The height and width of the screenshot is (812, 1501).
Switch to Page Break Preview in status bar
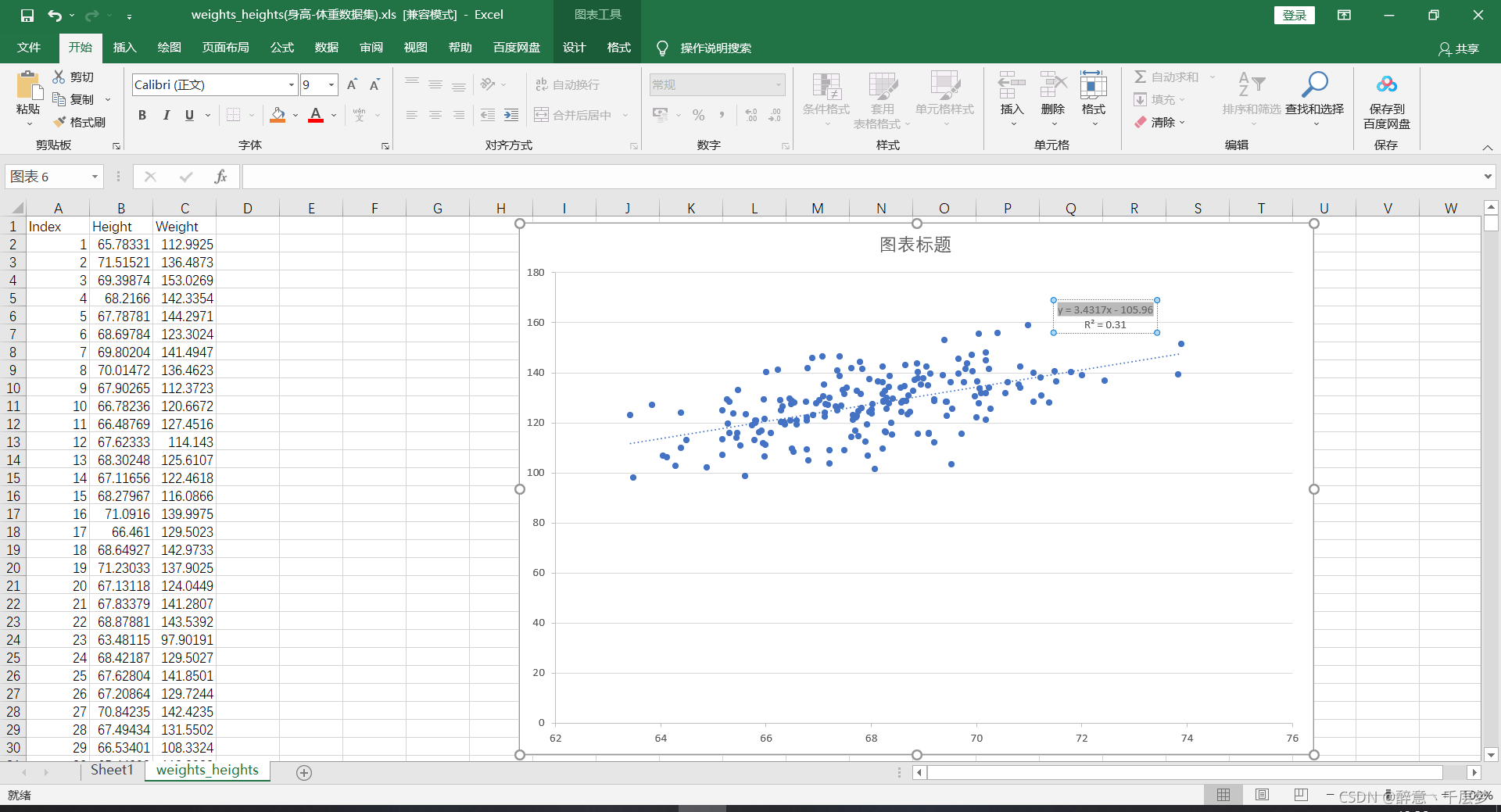(x=1301, y=795)
